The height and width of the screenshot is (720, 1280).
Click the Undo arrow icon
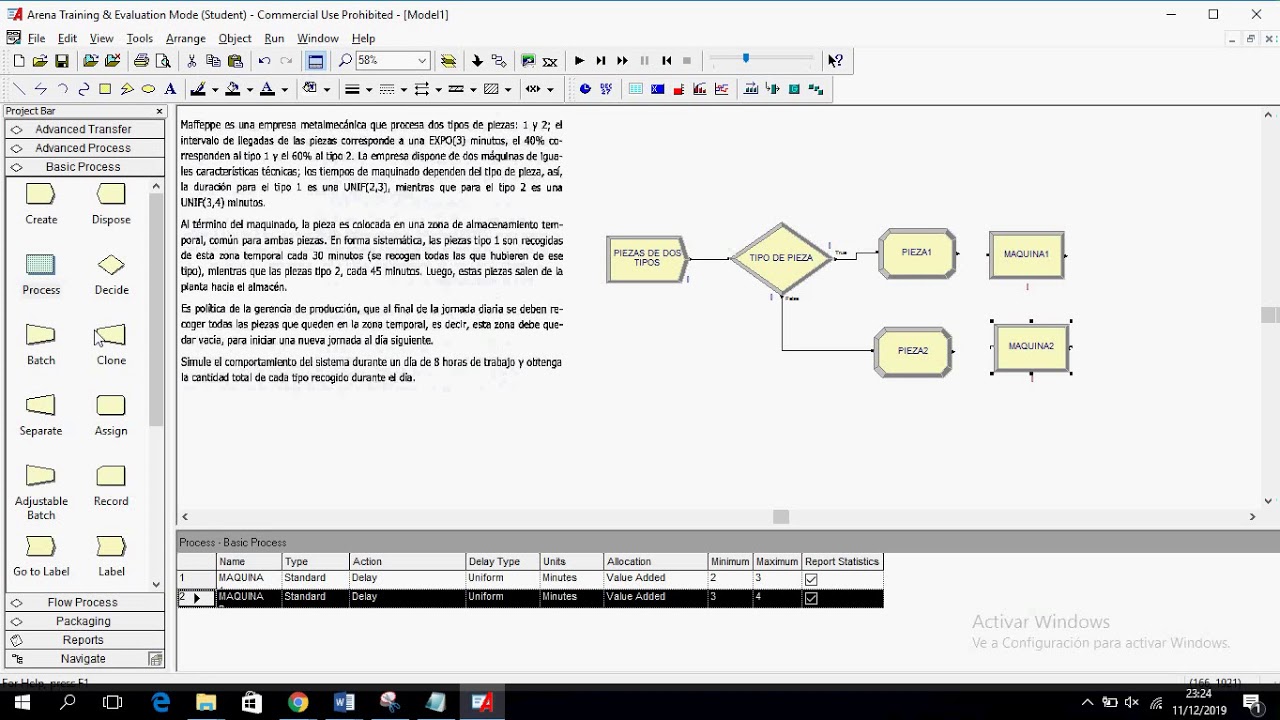(x=264, y=61)
